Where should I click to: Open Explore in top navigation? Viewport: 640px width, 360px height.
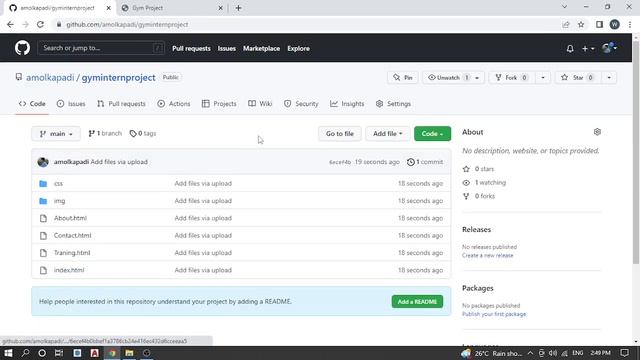298,49
